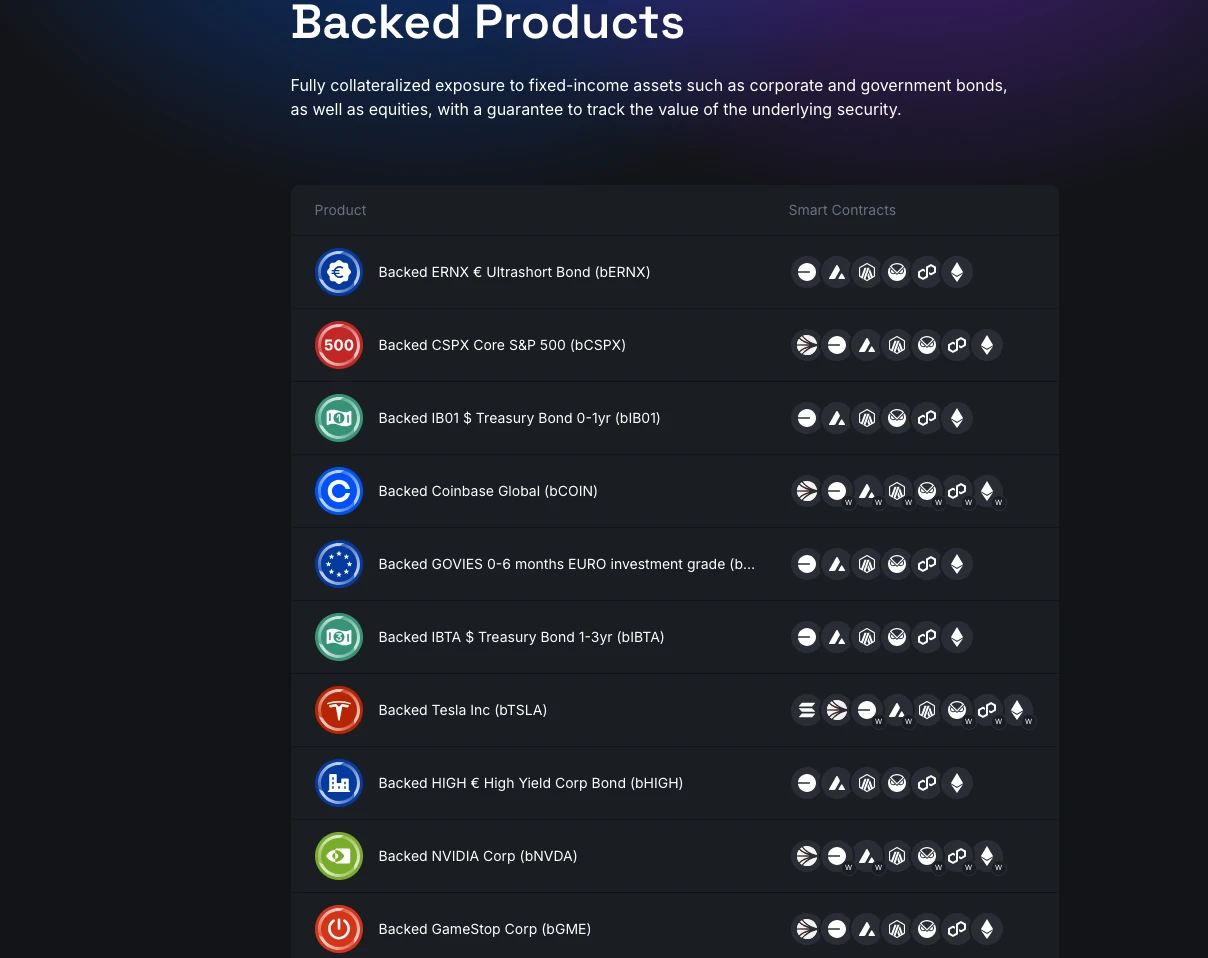Open Backed ERNX € Ultrashort Bond product

tap(514, 272)
